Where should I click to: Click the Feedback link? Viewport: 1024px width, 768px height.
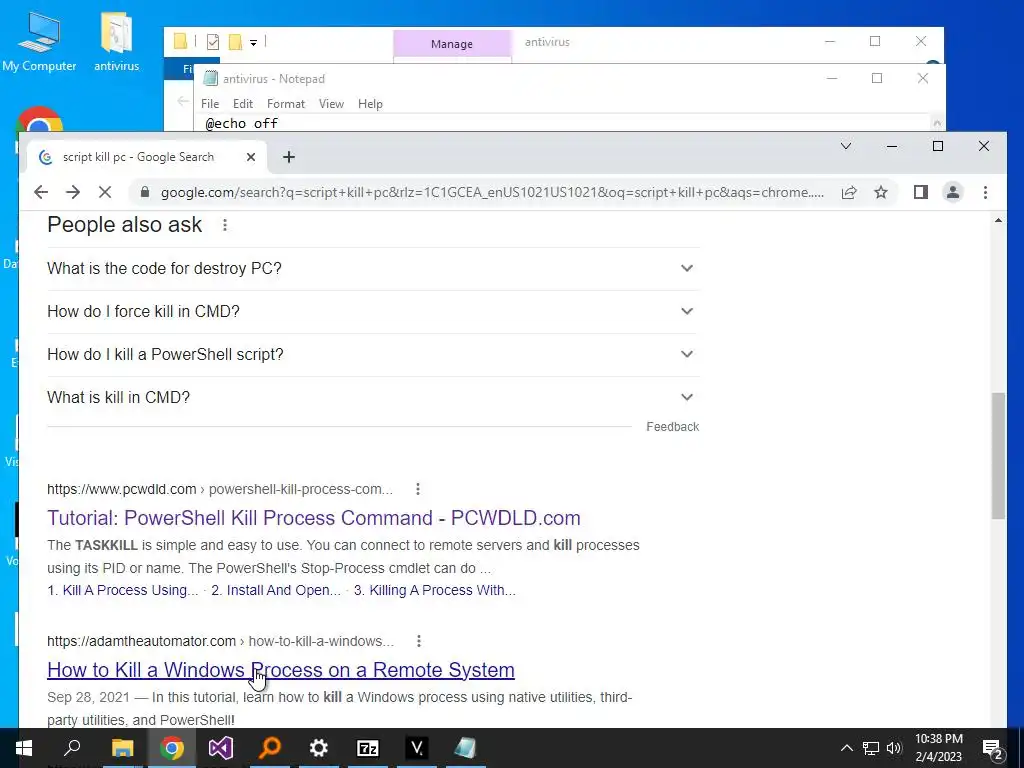[x=672, y=426]
